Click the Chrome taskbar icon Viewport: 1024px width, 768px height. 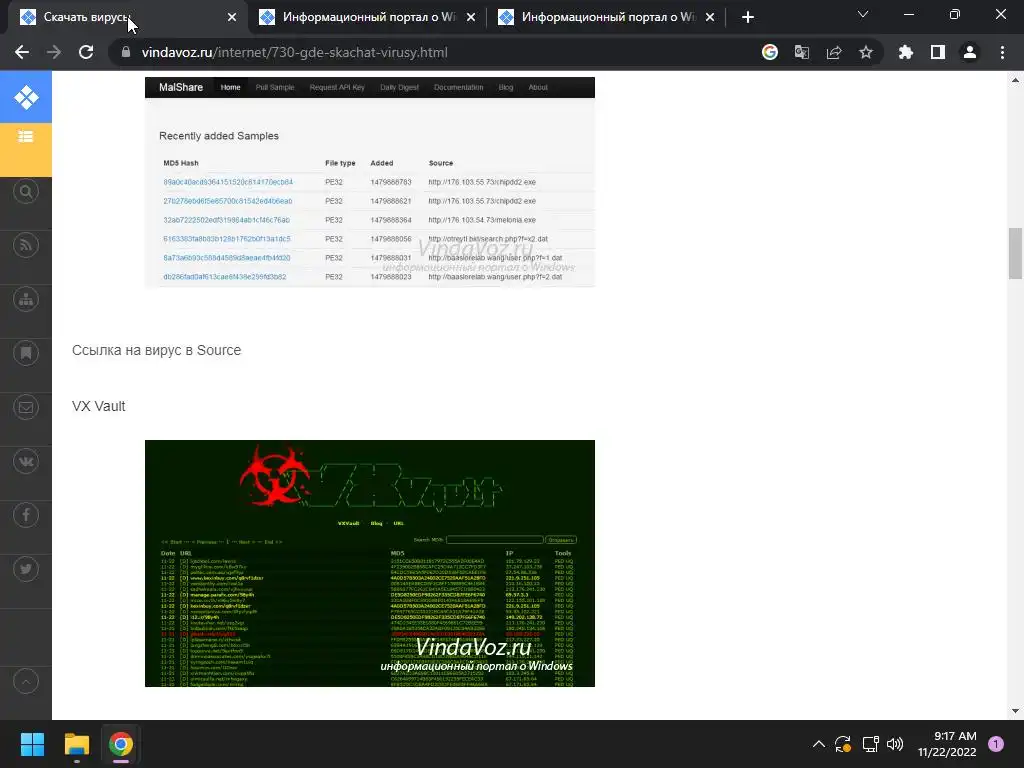(x=121, y=744)
